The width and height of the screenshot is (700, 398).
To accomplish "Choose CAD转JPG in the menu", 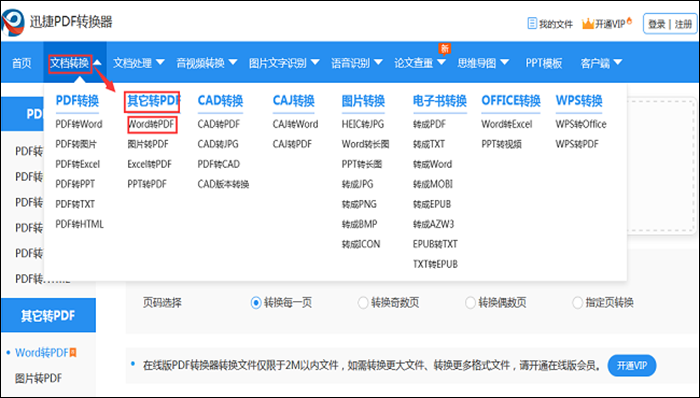I will click(x=218, y=144).
